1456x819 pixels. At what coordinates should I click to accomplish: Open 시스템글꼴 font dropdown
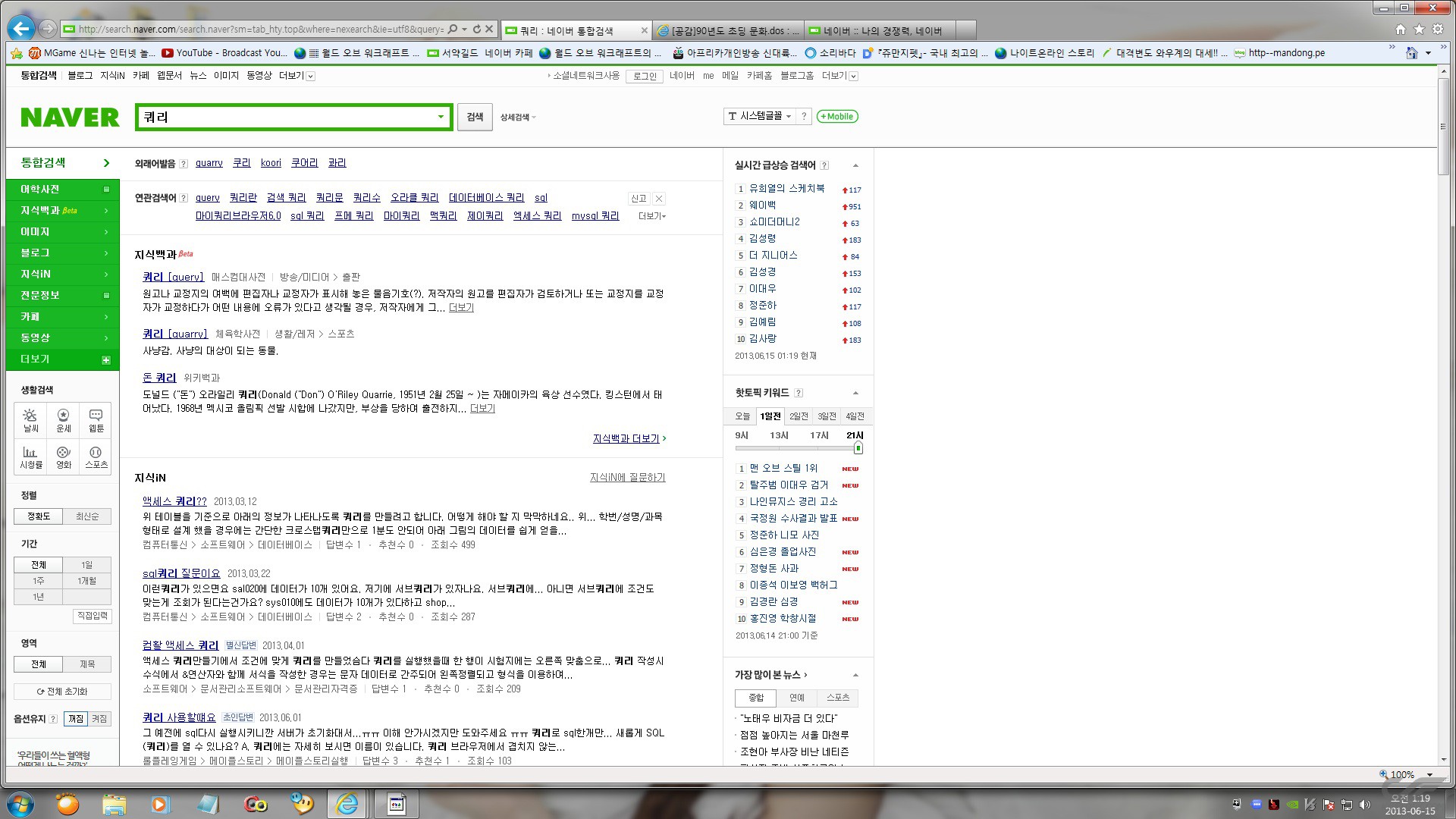(x=759, y=116)
